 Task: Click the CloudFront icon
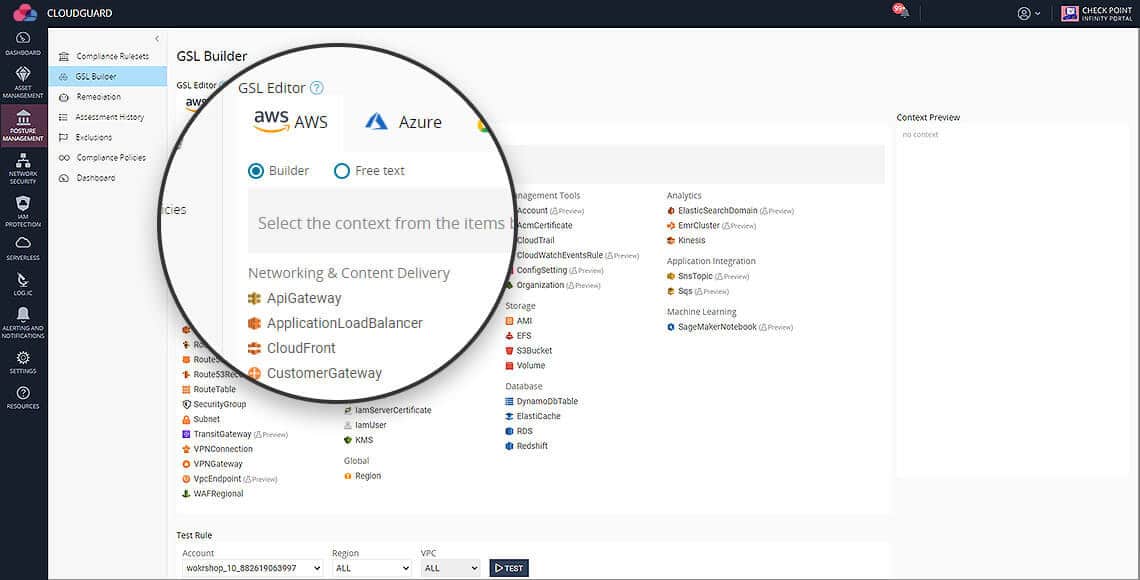click(x=254, y=348)
